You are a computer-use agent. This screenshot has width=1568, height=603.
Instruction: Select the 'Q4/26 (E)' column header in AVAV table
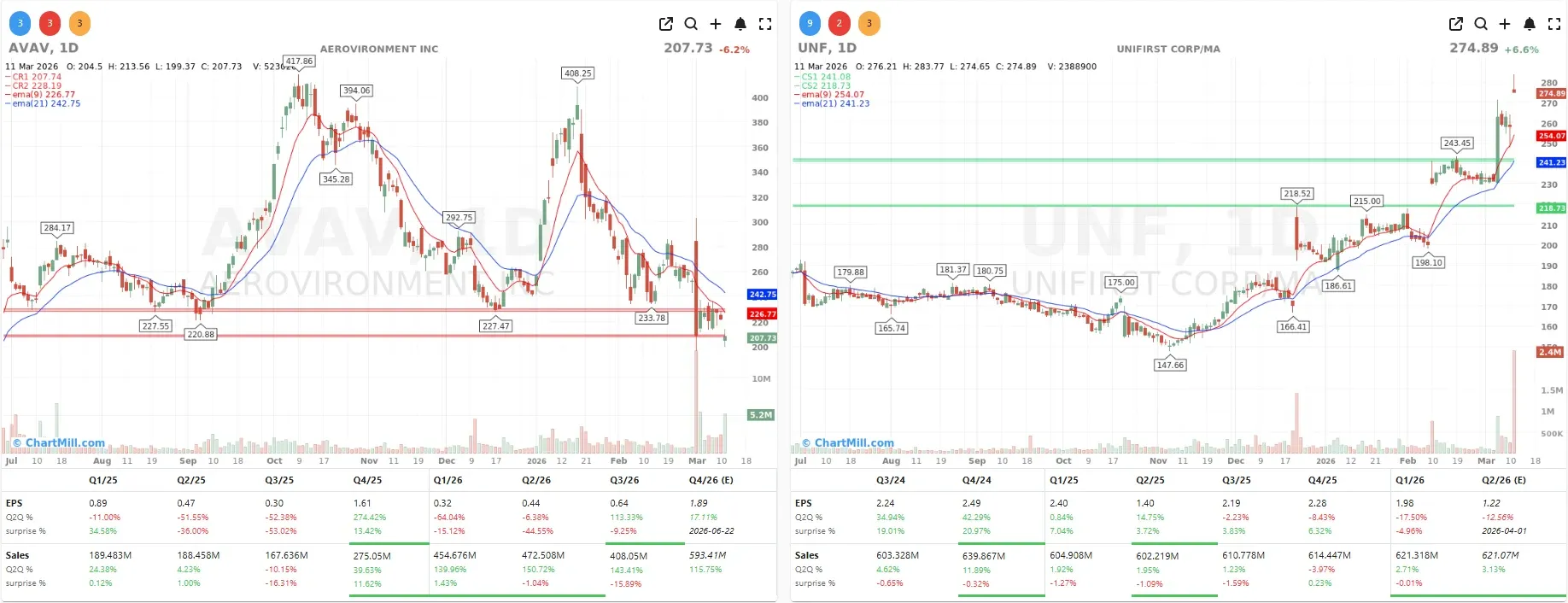click(x=711, y=481)
